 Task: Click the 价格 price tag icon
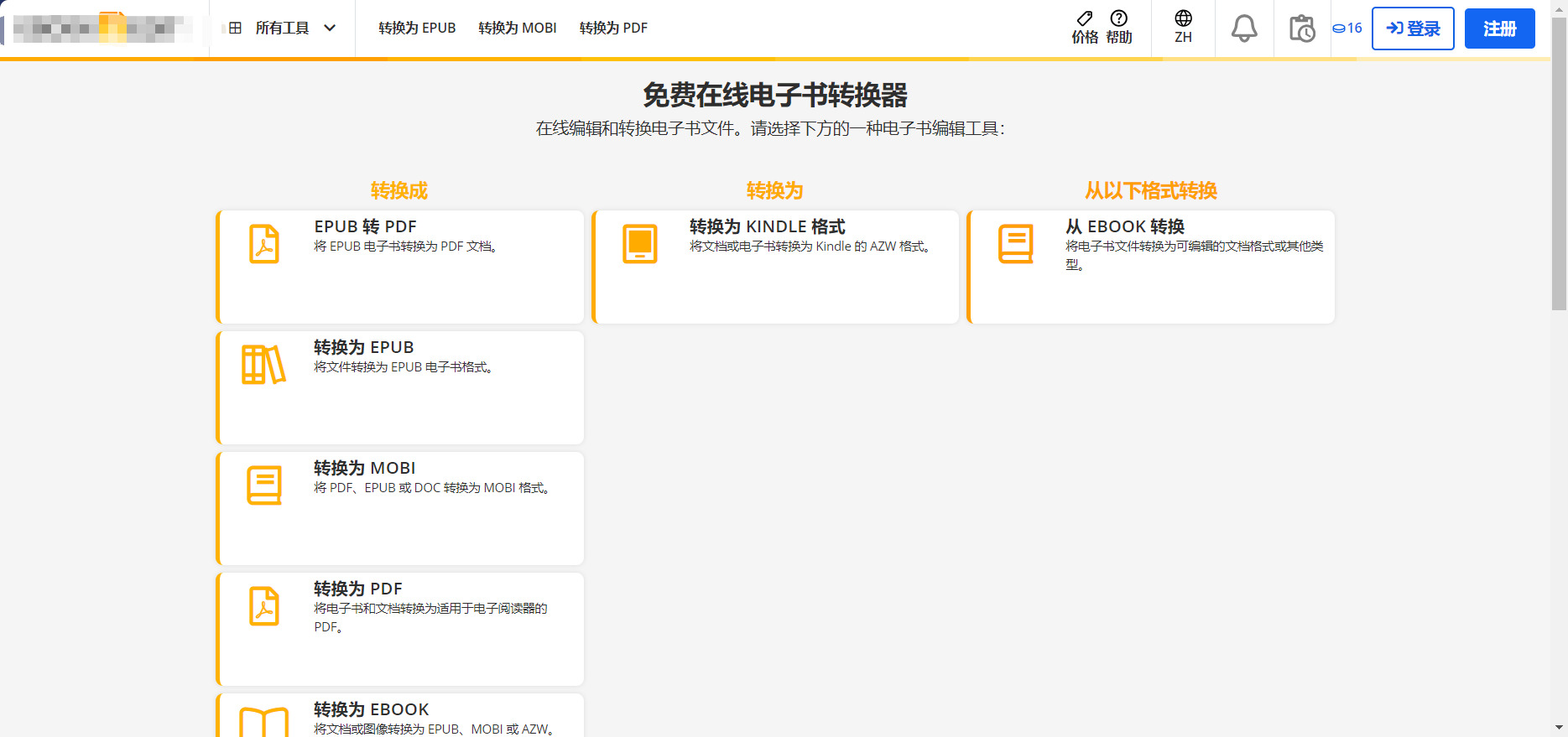point(1085,20)
